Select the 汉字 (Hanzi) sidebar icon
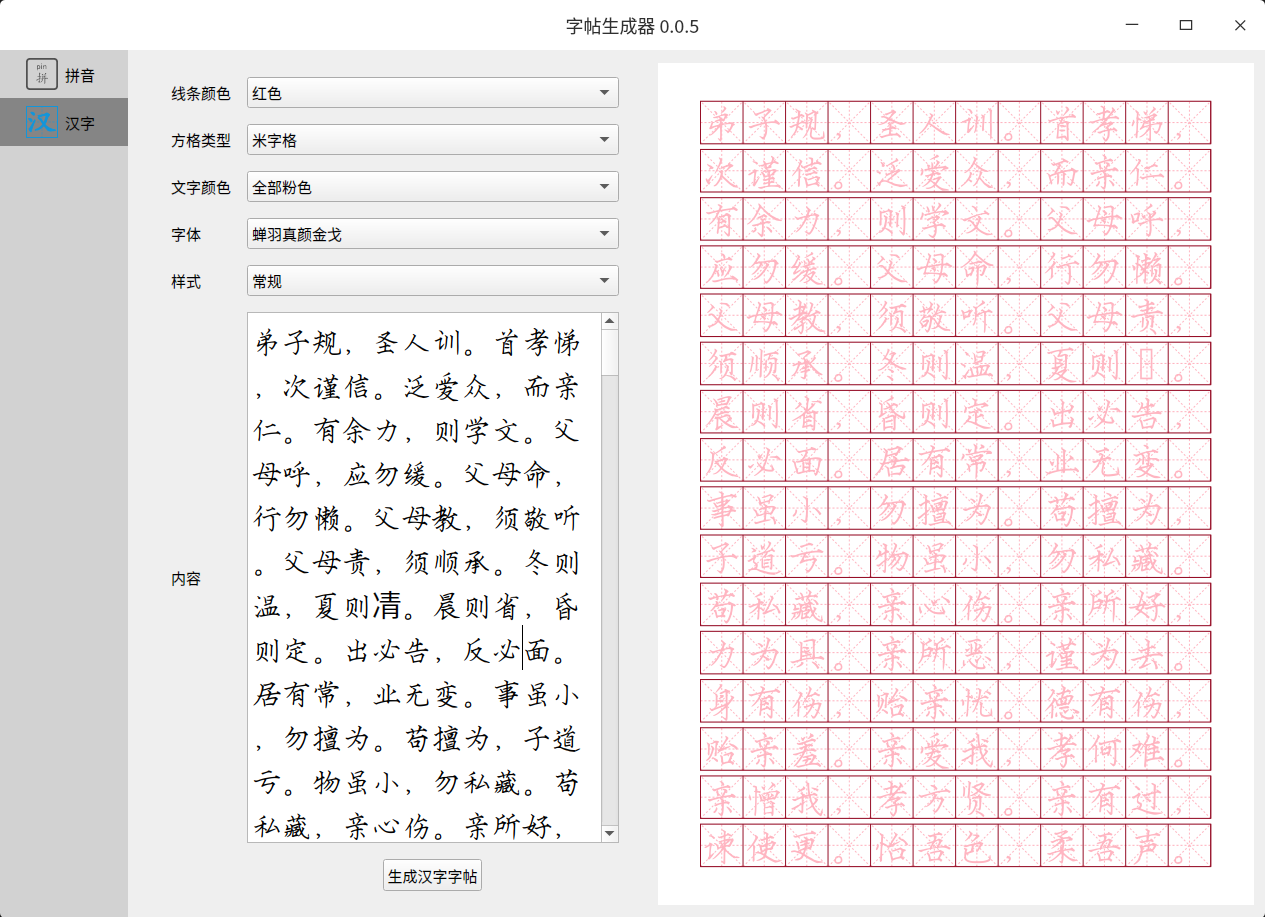This screenshot has height=917, width=1265. [41, 122]
